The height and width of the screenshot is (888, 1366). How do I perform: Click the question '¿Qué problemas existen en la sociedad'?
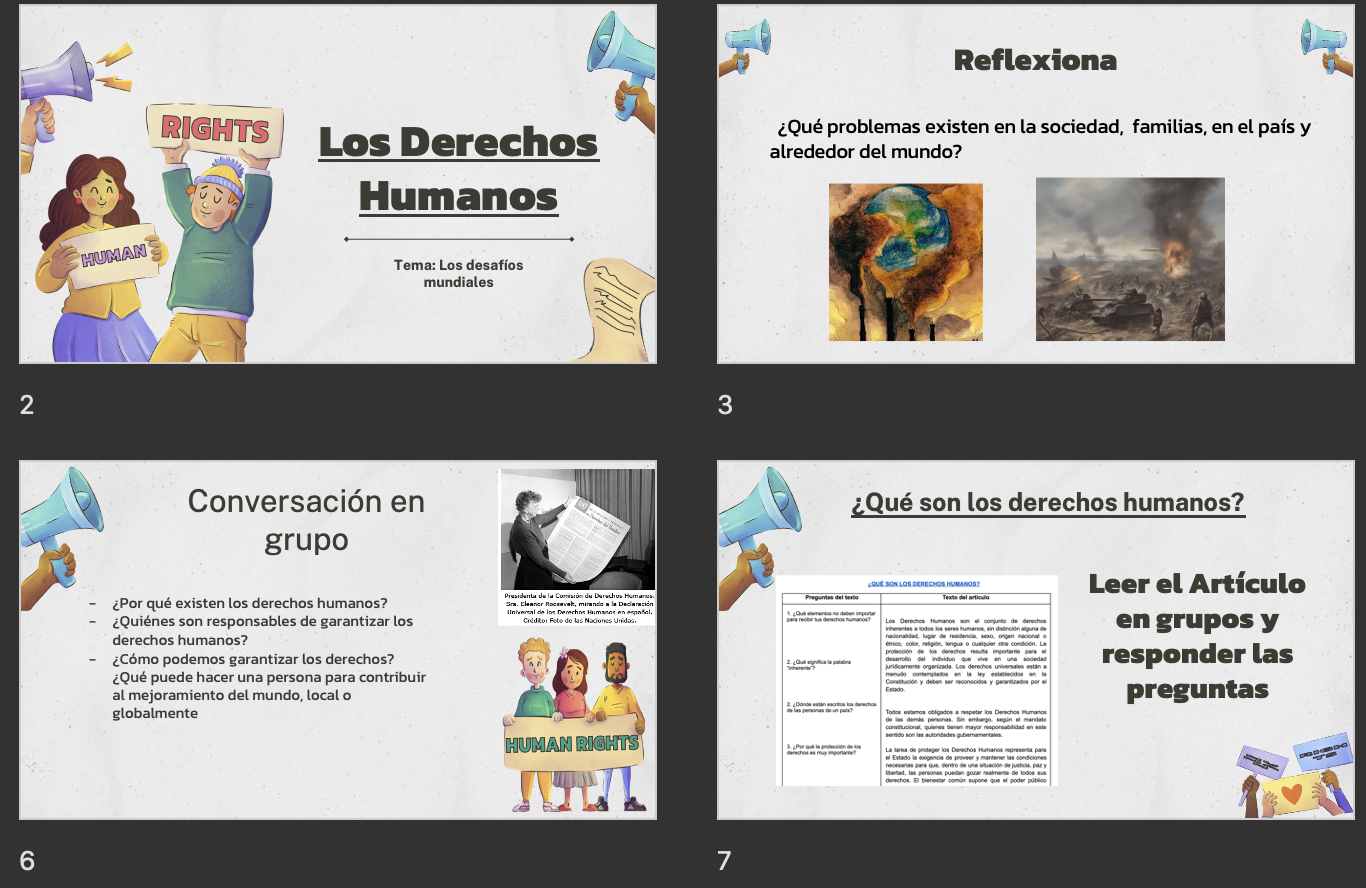[x=1040, y=139]
